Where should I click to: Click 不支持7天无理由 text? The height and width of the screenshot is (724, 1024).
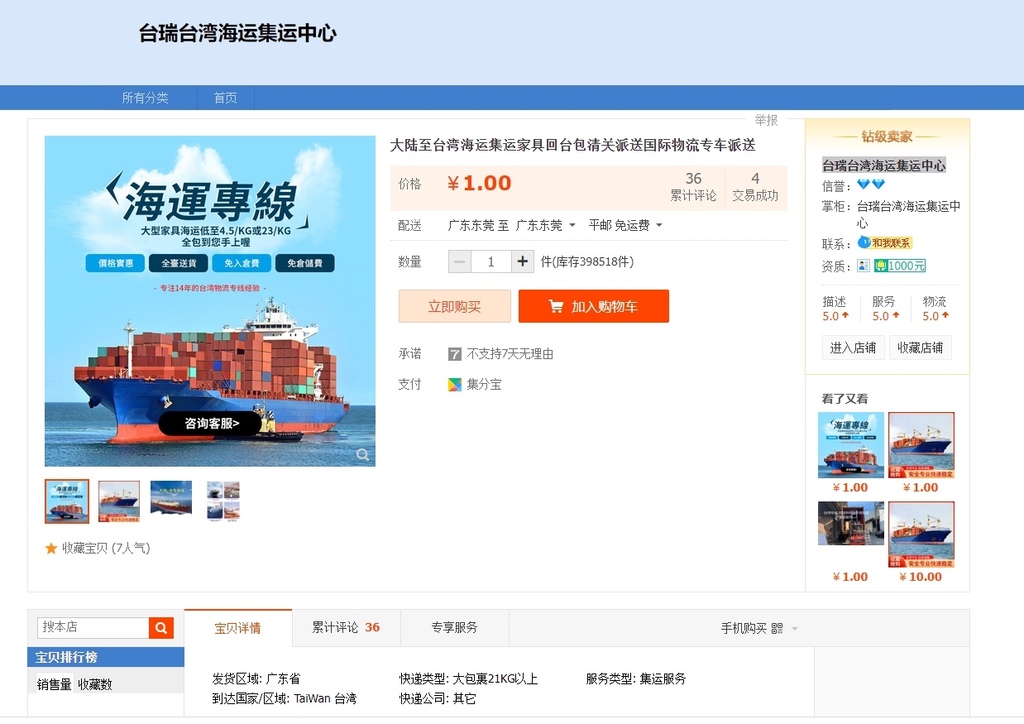pos(510,354)
